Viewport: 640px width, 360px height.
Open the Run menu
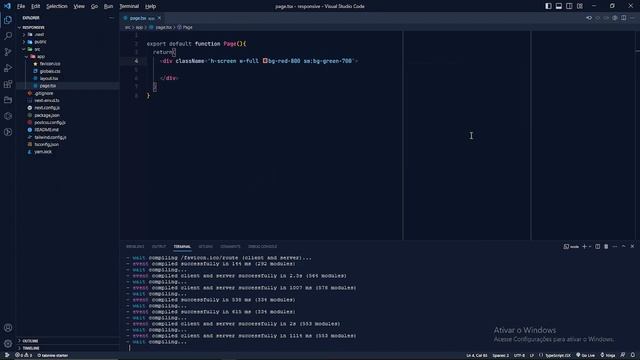[108, 7]
